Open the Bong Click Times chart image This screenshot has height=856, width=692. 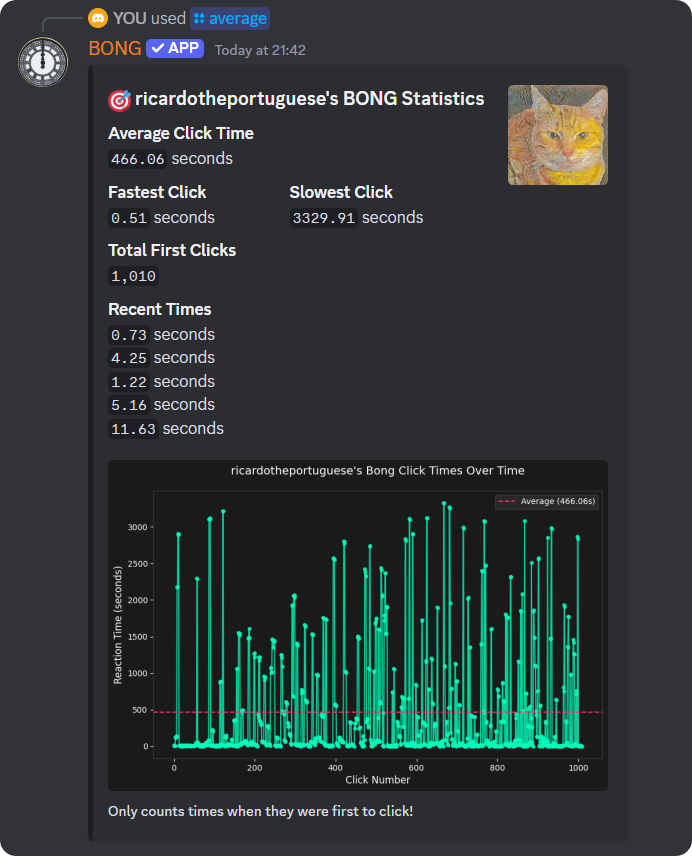pos(358,625)
